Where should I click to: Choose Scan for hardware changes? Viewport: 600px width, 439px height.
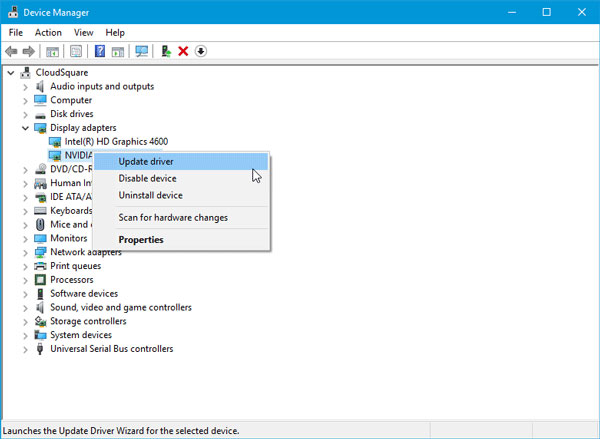pos(181,217)
